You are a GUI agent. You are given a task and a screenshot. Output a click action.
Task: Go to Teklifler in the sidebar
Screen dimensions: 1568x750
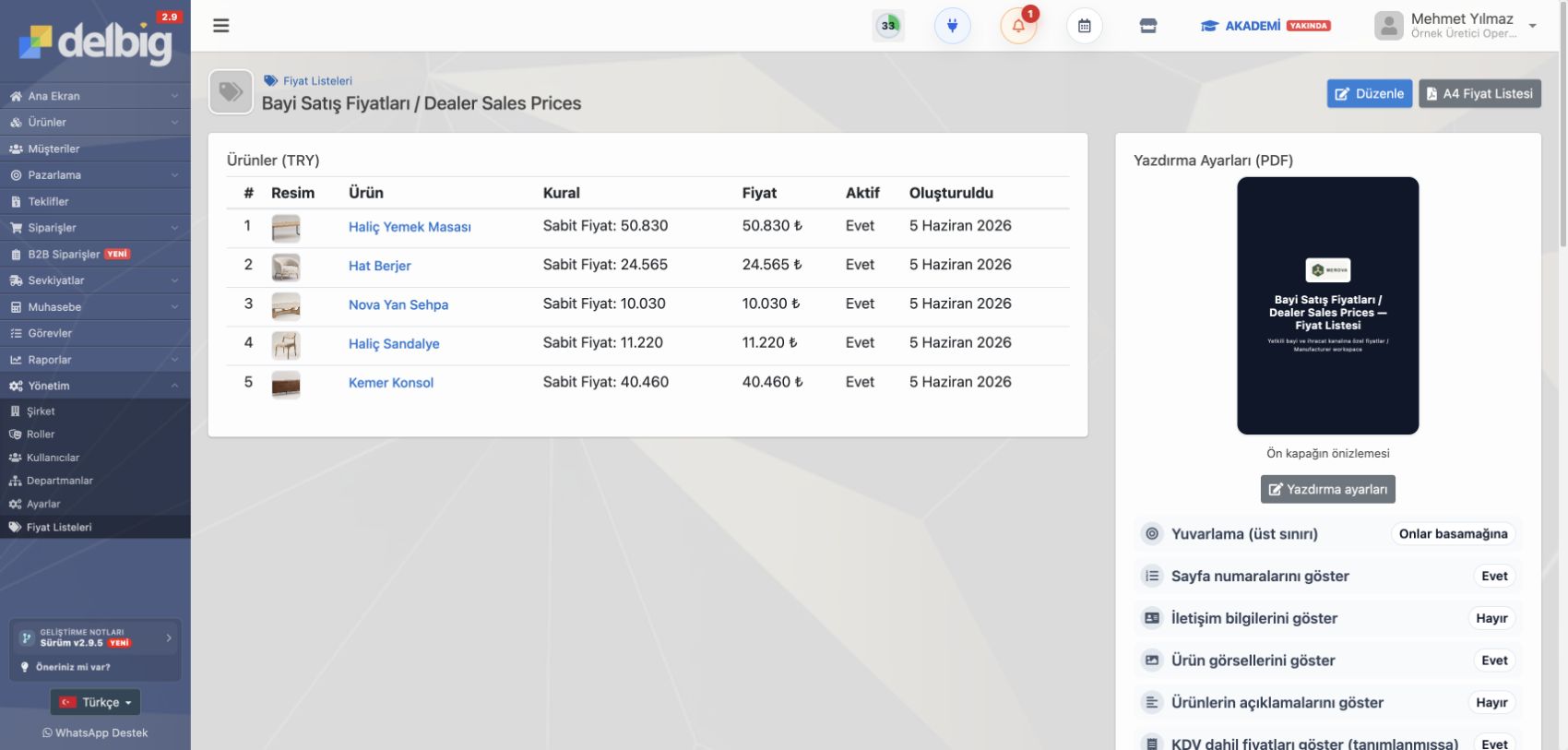point(95,201)
